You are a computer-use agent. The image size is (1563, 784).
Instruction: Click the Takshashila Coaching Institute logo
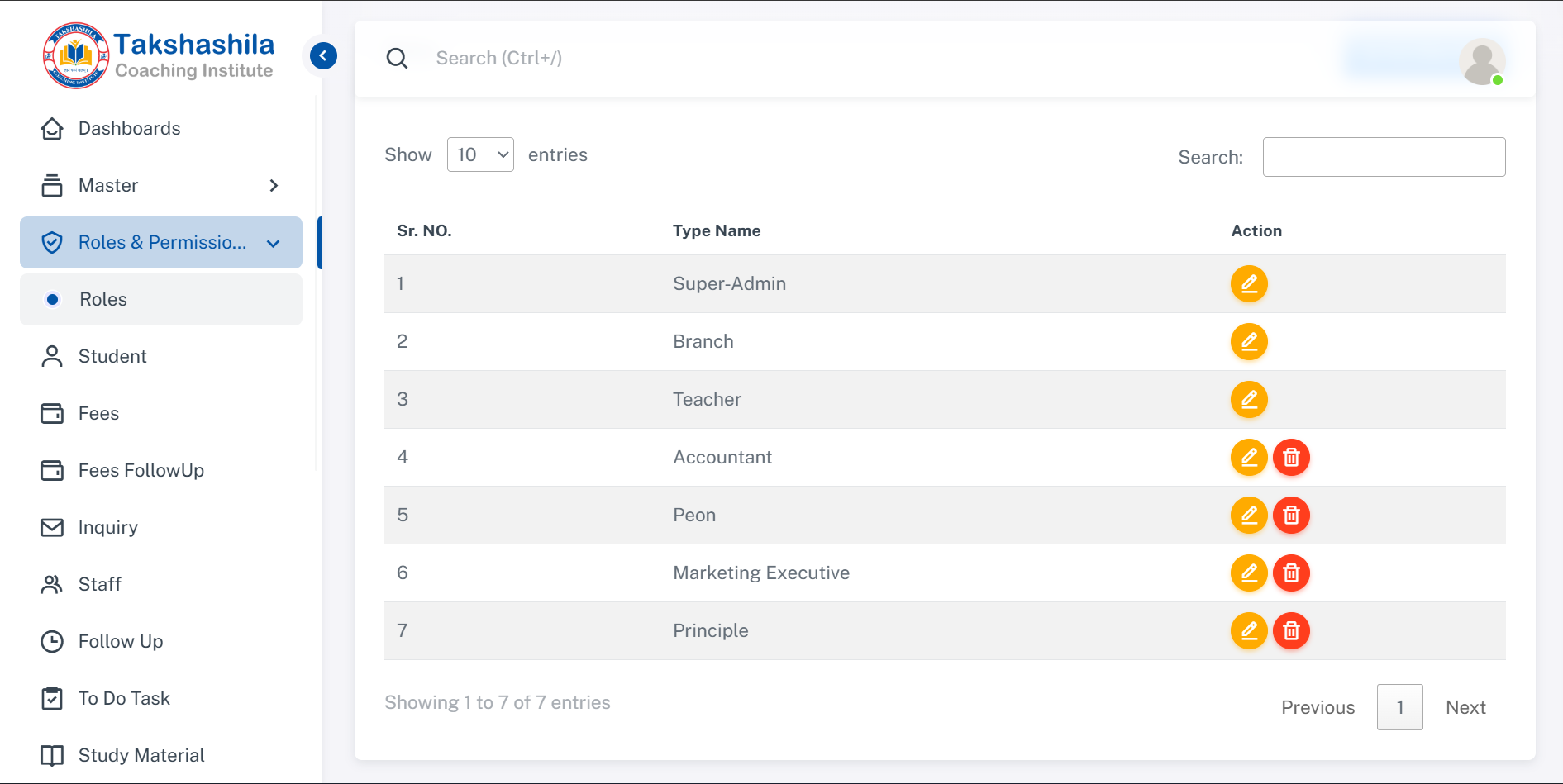pyautogui.click(x=158, y=55)
